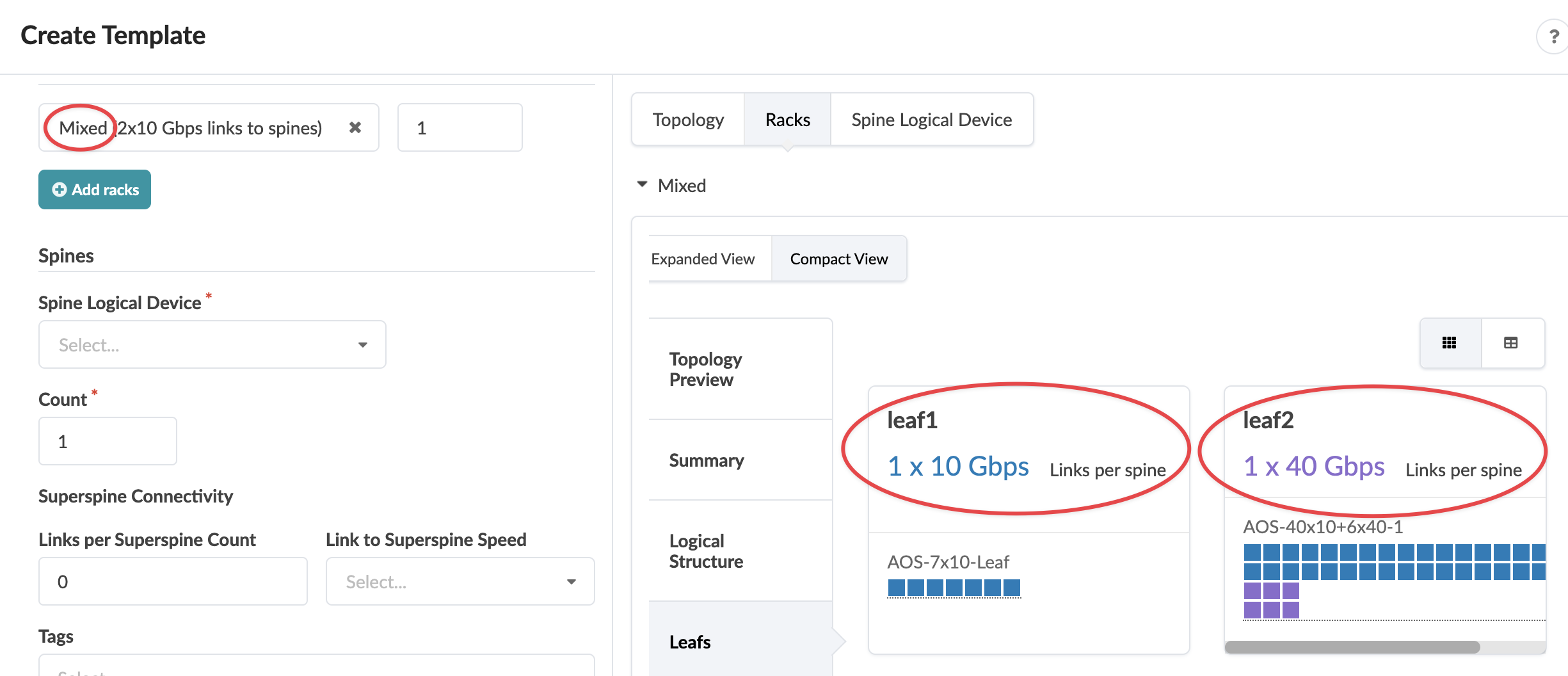1568x676 pixels.
Task: Open the Topology Preview section
Action: (705, 369)
